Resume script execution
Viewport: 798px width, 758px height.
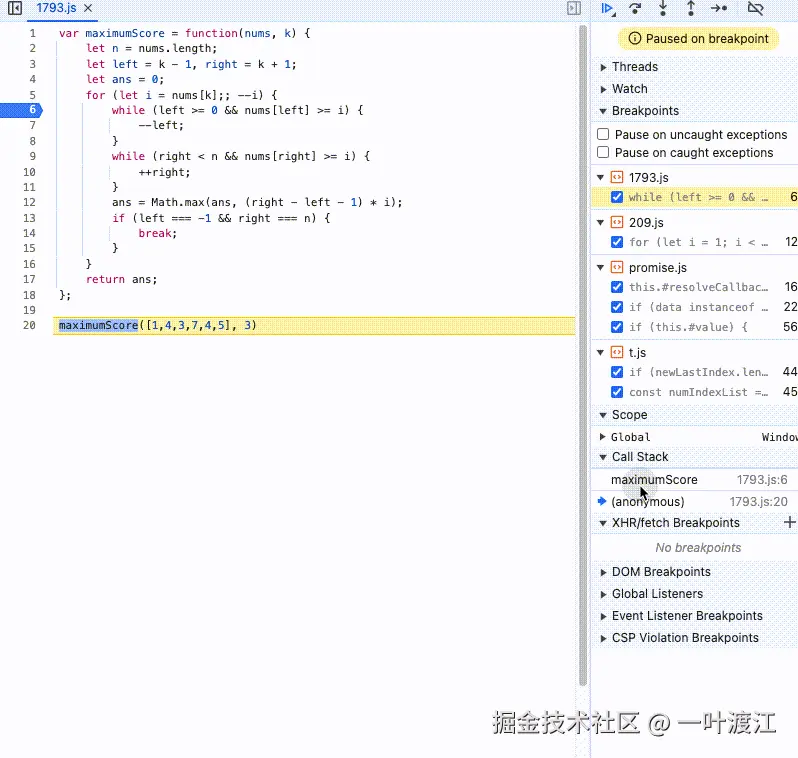pyautogui.click(x=607, y=8)
